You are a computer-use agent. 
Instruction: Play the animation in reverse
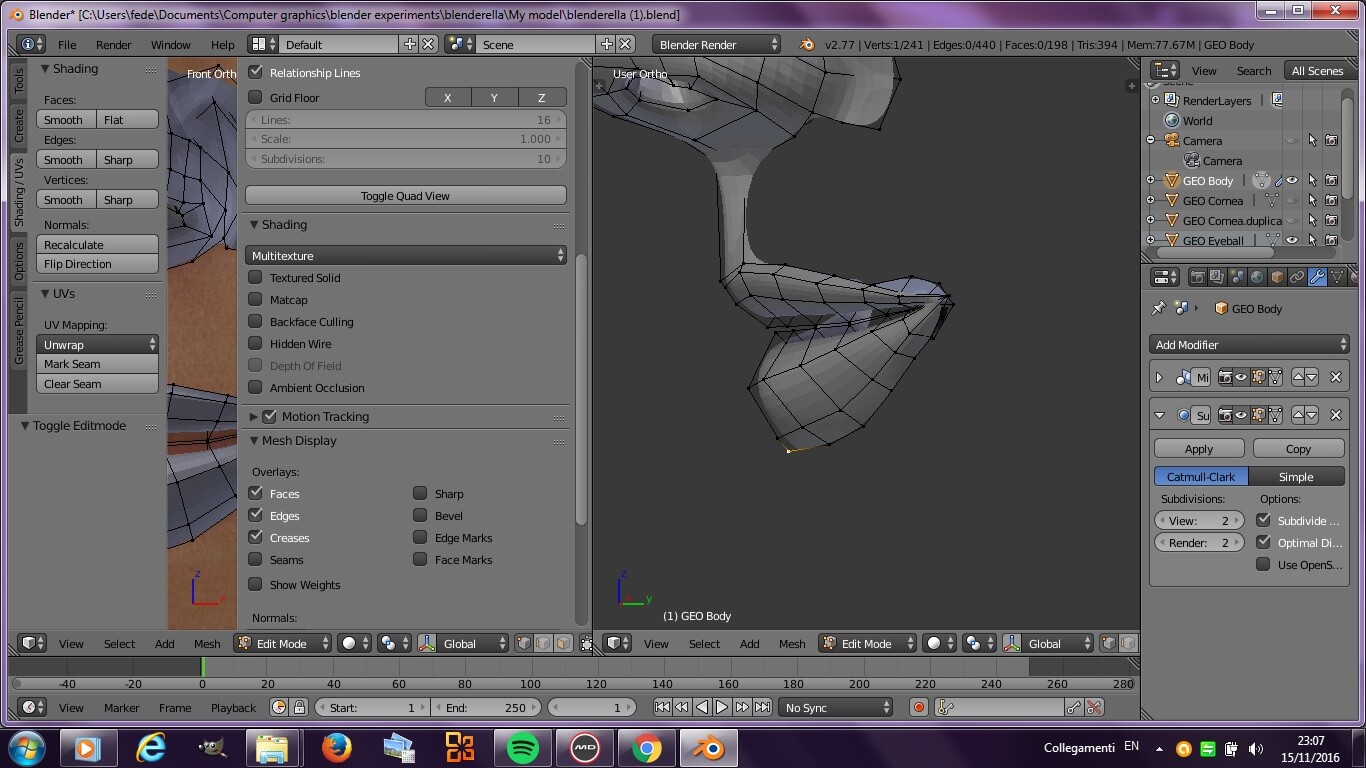pos(702,707)
